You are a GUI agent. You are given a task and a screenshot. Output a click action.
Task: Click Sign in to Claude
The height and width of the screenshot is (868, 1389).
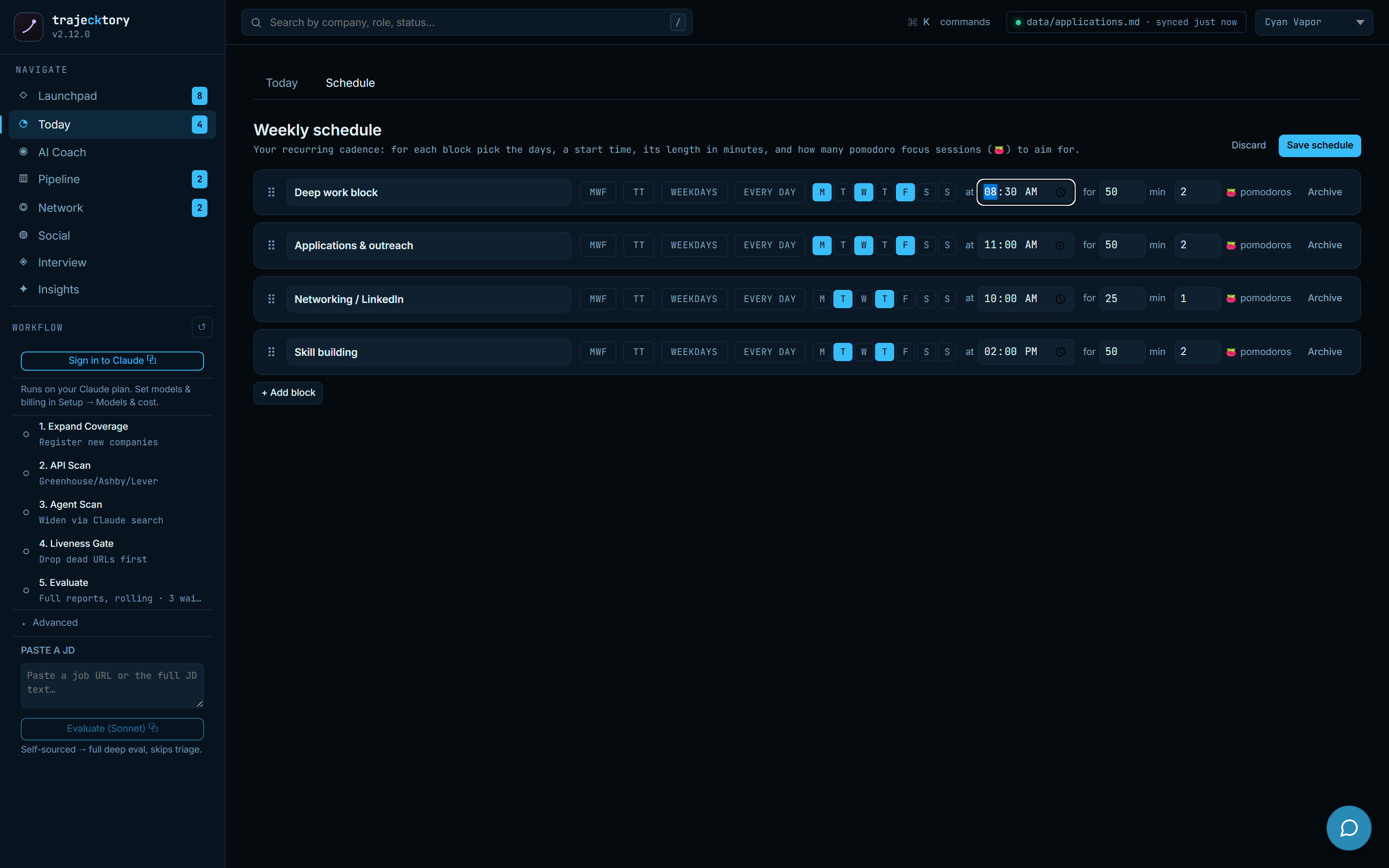[x=112, y=361]
